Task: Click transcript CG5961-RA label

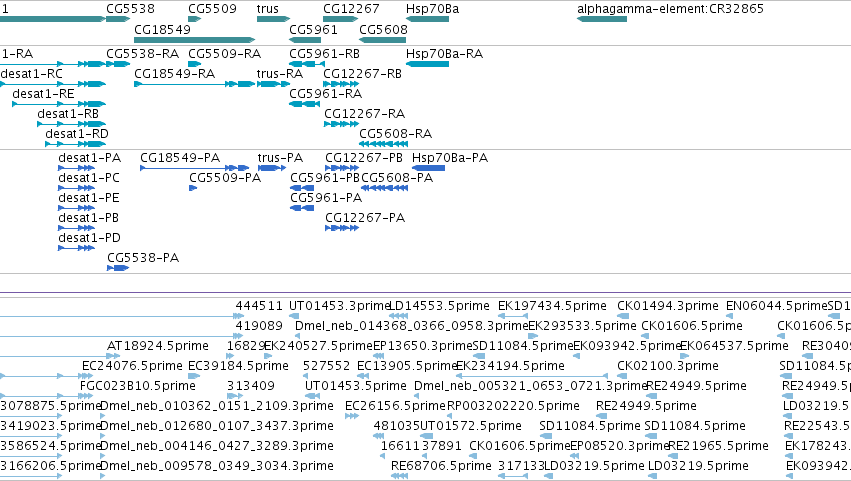Action: point(325,94)
